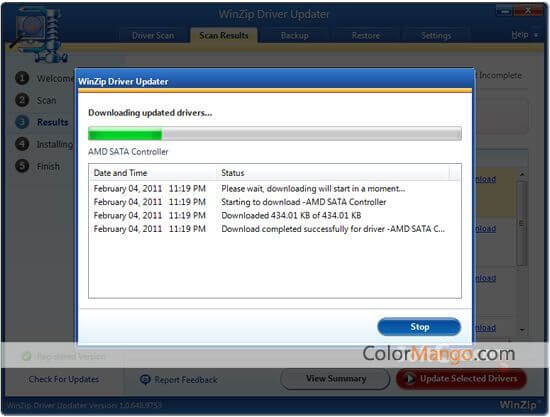Open the Backup tab
The height and width of the screenshot is (417, 550).
point(295,35)
